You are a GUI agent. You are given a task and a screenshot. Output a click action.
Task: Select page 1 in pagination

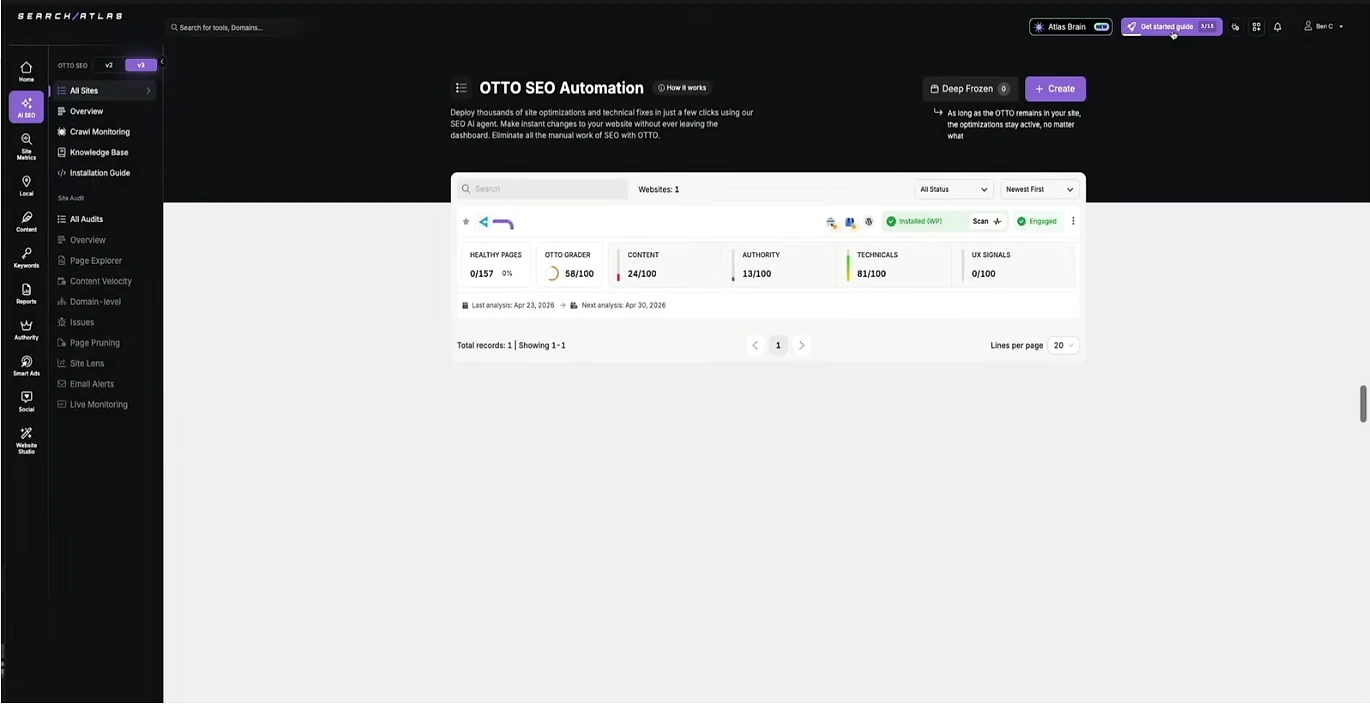(778, 345)
